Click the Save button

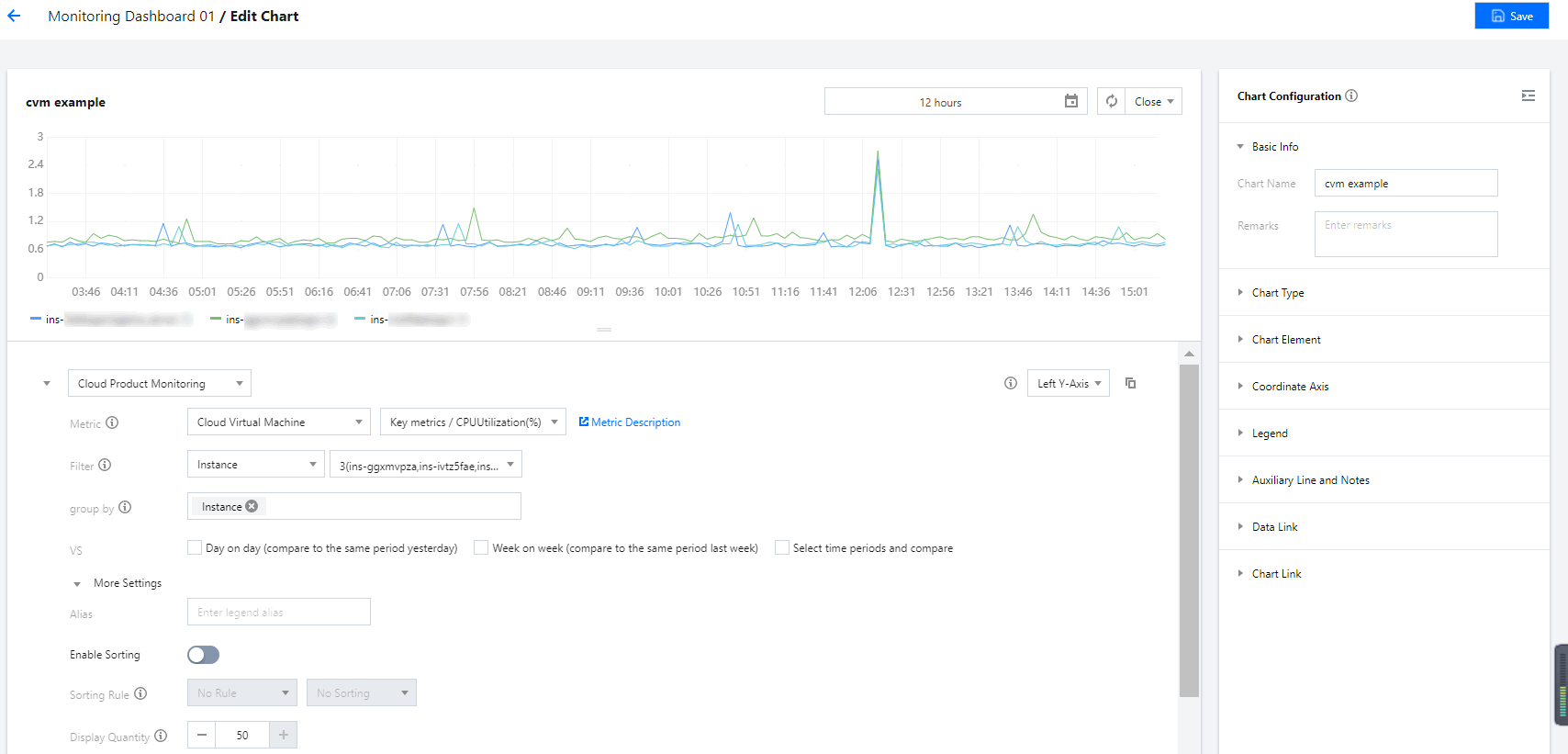pos(1511,16)
